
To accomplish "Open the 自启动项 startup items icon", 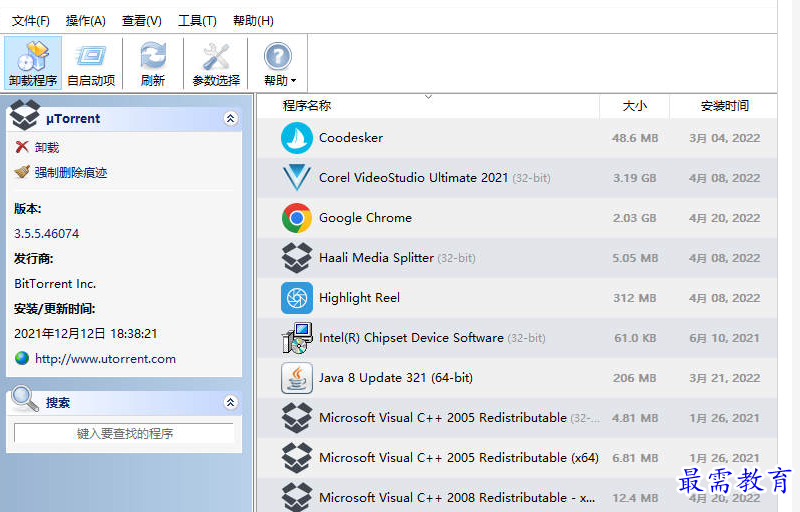I will [x=91, y=56].
